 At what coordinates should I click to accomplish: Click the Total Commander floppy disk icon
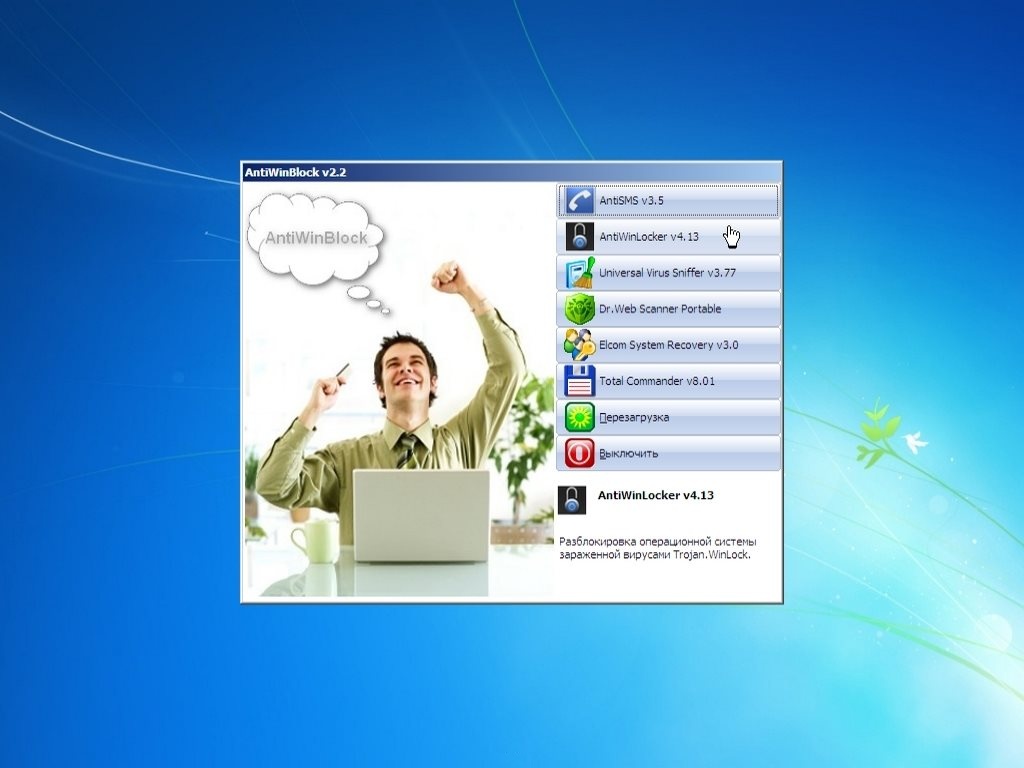[x=580, y=381]
